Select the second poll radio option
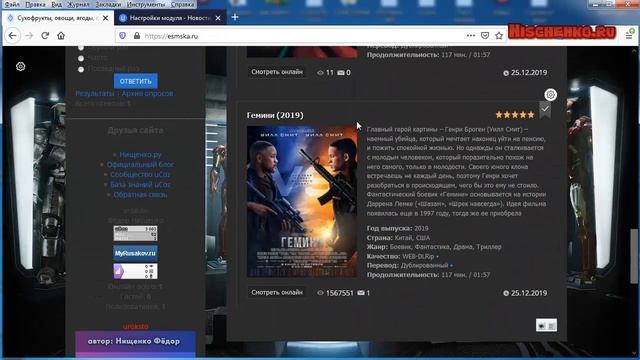The width and height of the screenshot is (640, 360). [81, 58]
